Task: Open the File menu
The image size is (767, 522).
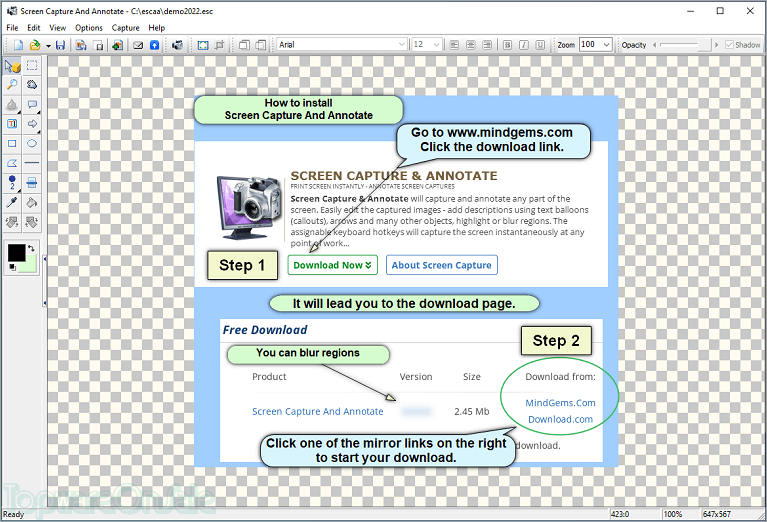Action: (x=12, y=28)
